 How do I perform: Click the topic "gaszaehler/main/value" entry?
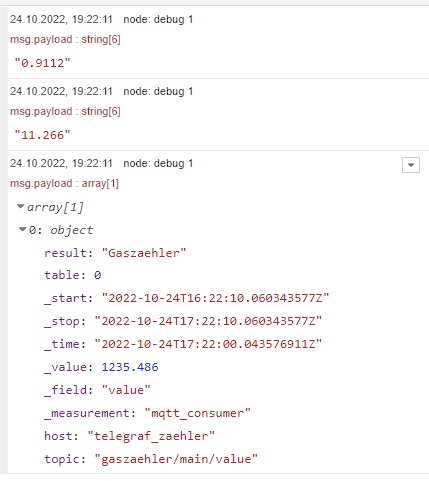click(151, 459)
